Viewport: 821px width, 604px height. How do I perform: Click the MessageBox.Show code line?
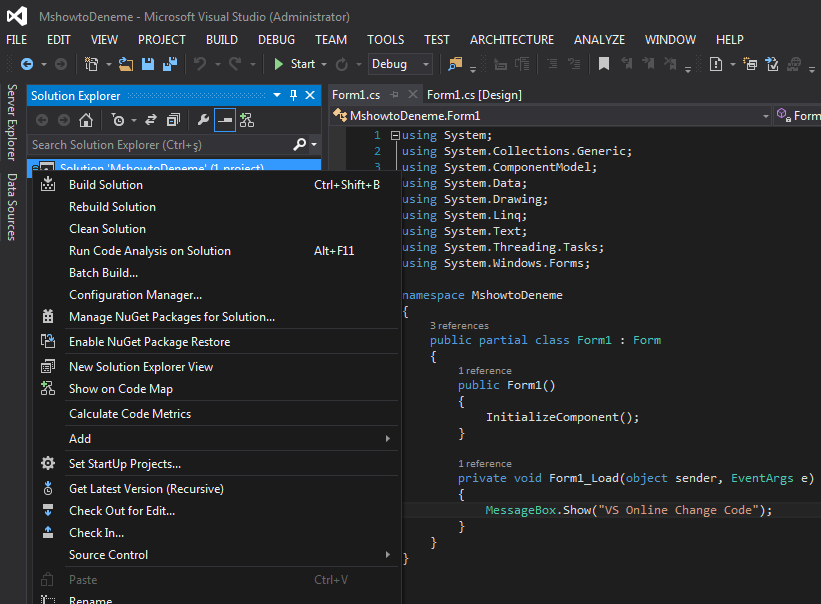point(628,510)
